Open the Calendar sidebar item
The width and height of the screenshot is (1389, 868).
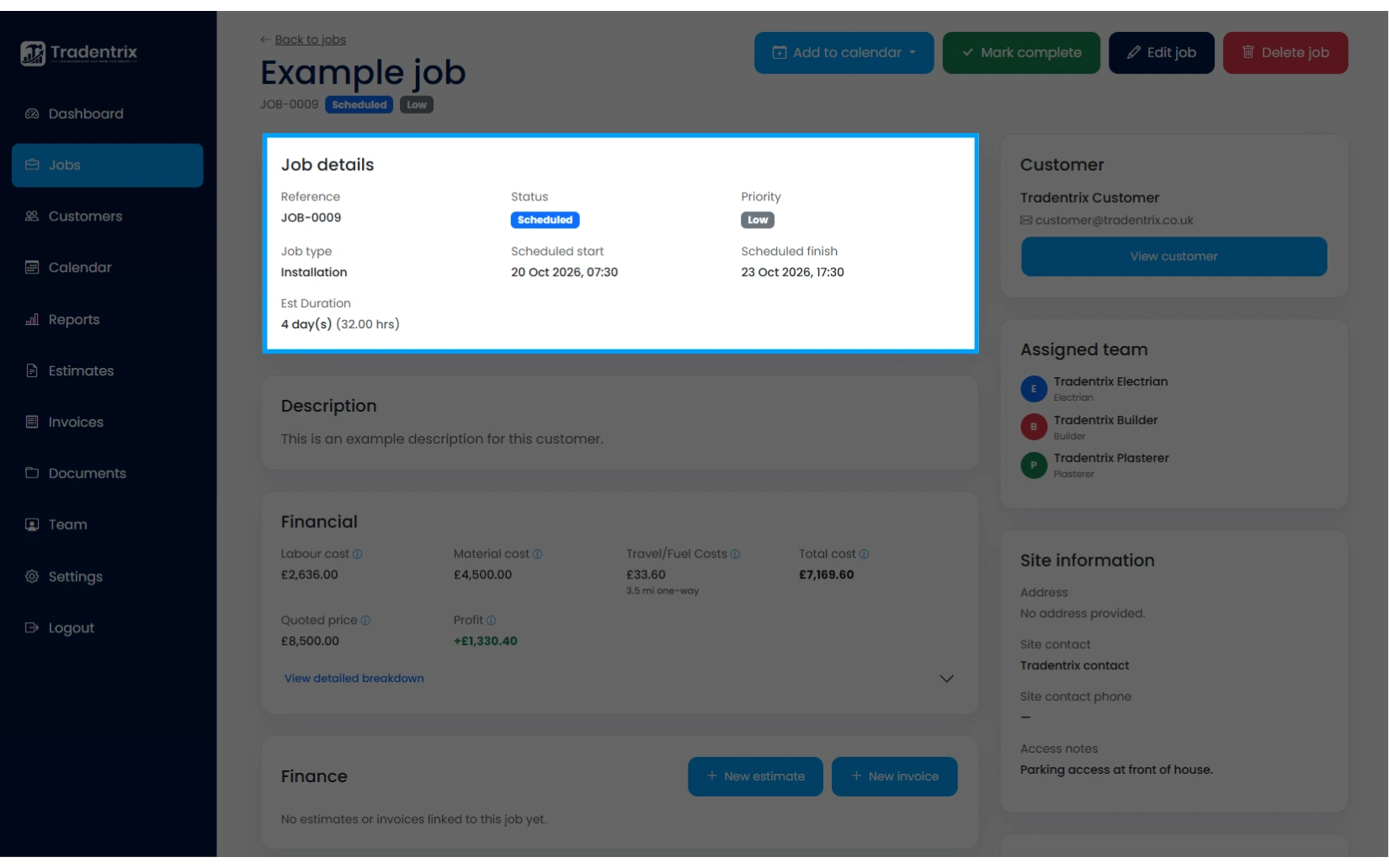pos(107,268)
